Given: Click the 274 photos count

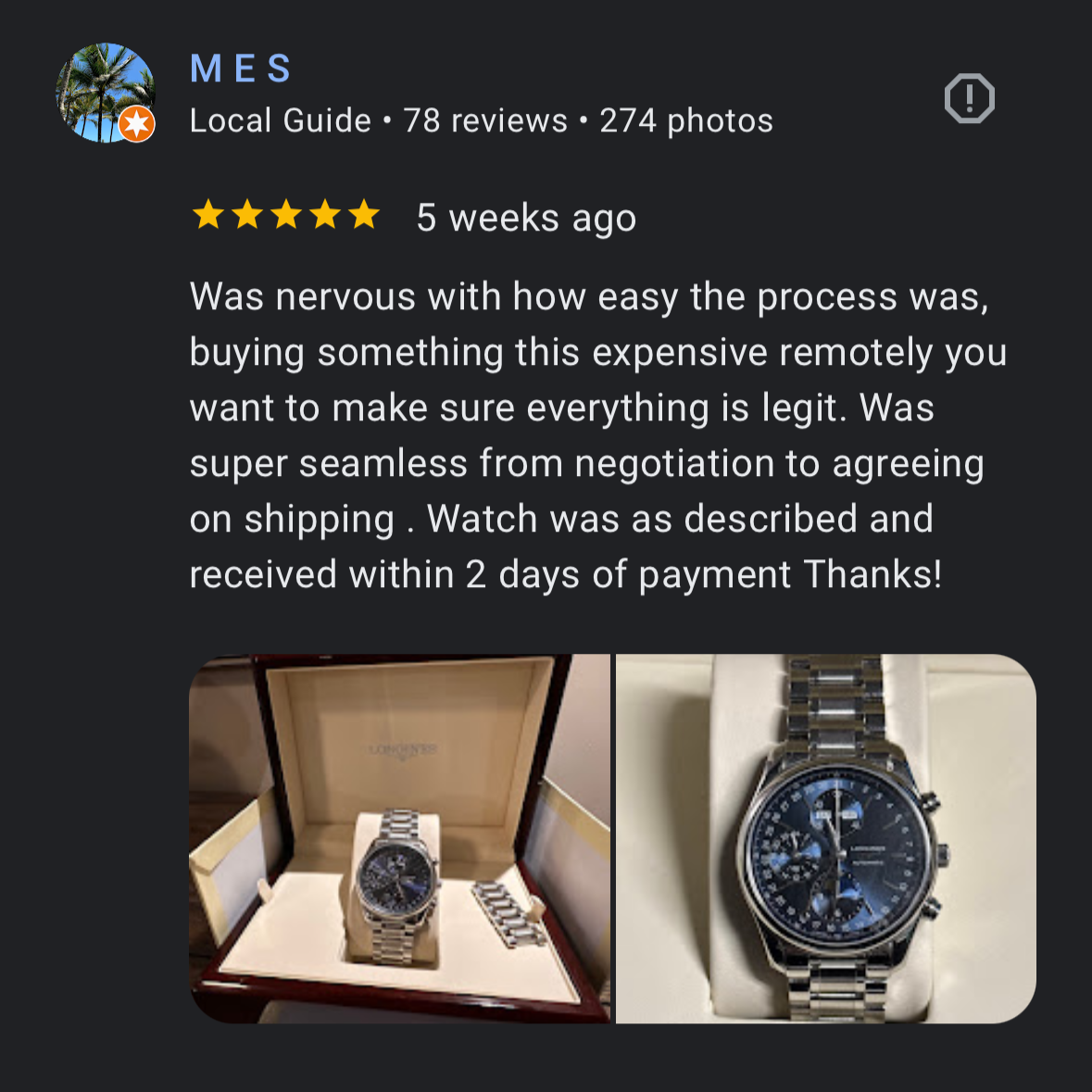Looking at the screenshot, I should tap(686, 121).
